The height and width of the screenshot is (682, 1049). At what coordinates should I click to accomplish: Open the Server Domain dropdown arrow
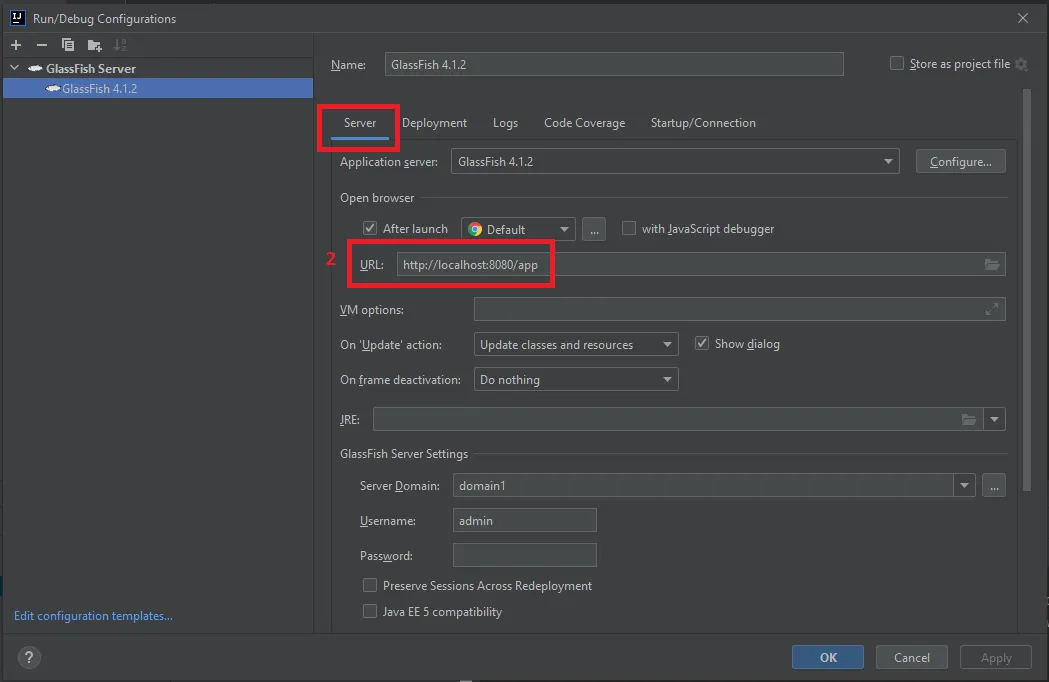(964, 485)
